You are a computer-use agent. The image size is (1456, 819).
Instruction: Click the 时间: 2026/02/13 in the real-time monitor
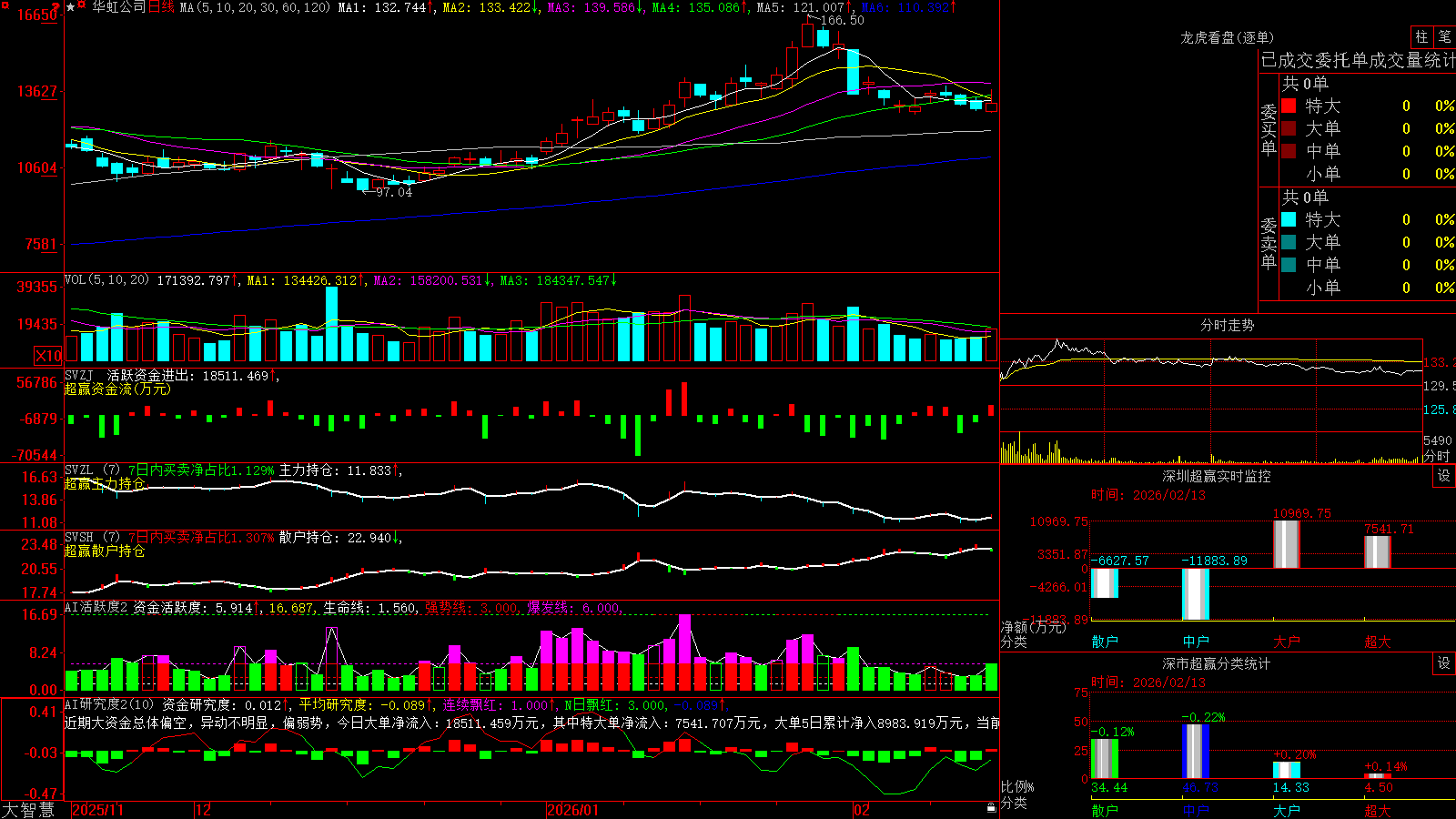coord(1148,495)
